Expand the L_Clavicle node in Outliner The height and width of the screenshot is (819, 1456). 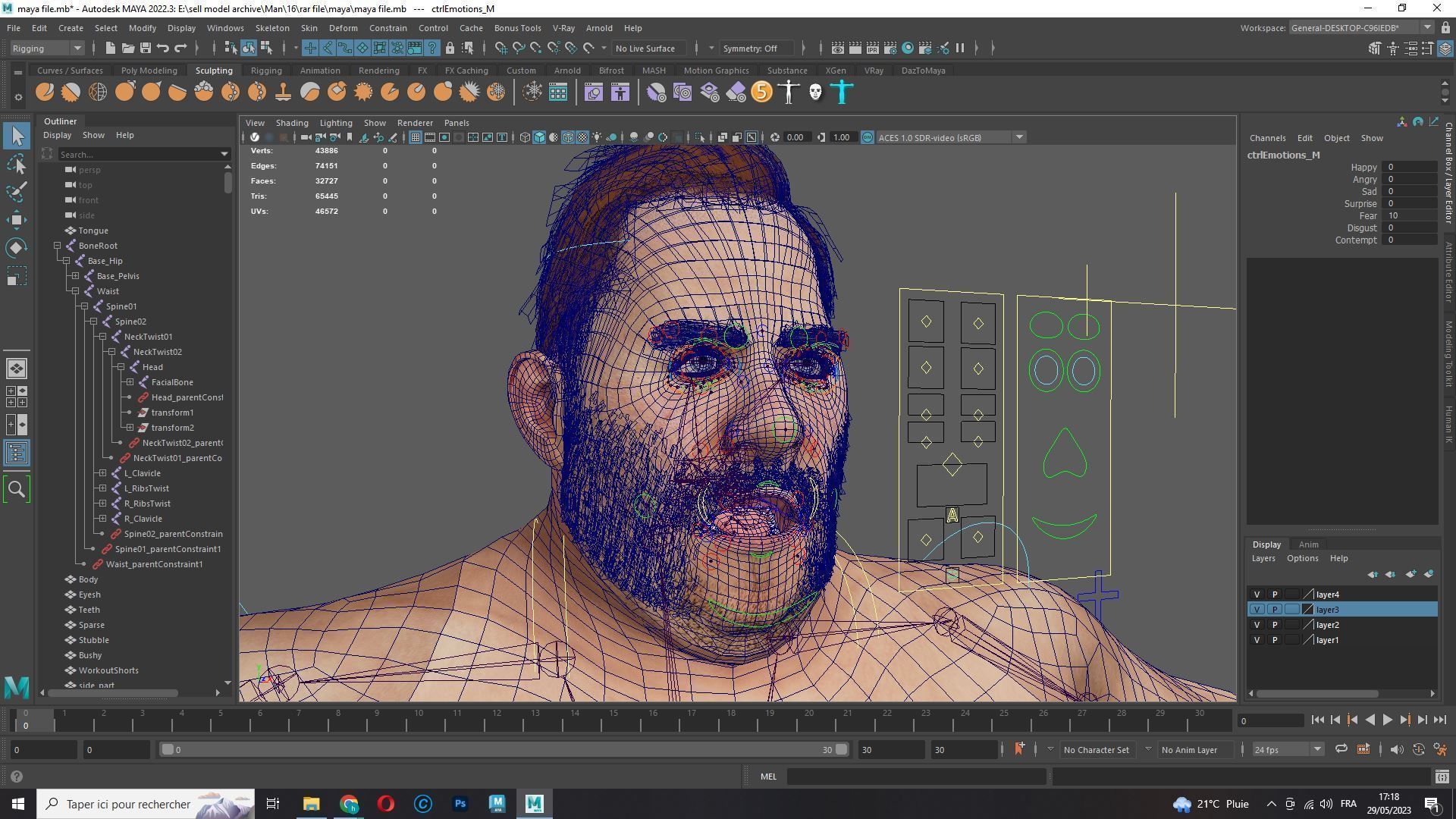[102, 473]
